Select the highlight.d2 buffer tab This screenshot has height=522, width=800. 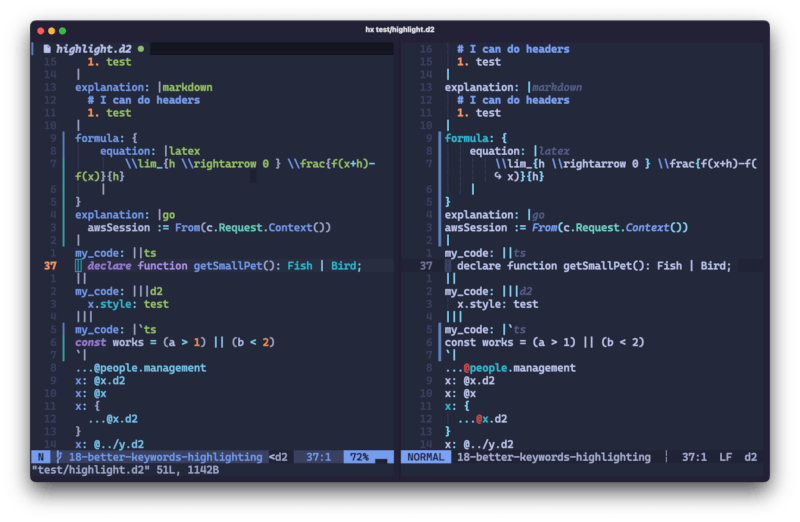[x=95, y=48]
